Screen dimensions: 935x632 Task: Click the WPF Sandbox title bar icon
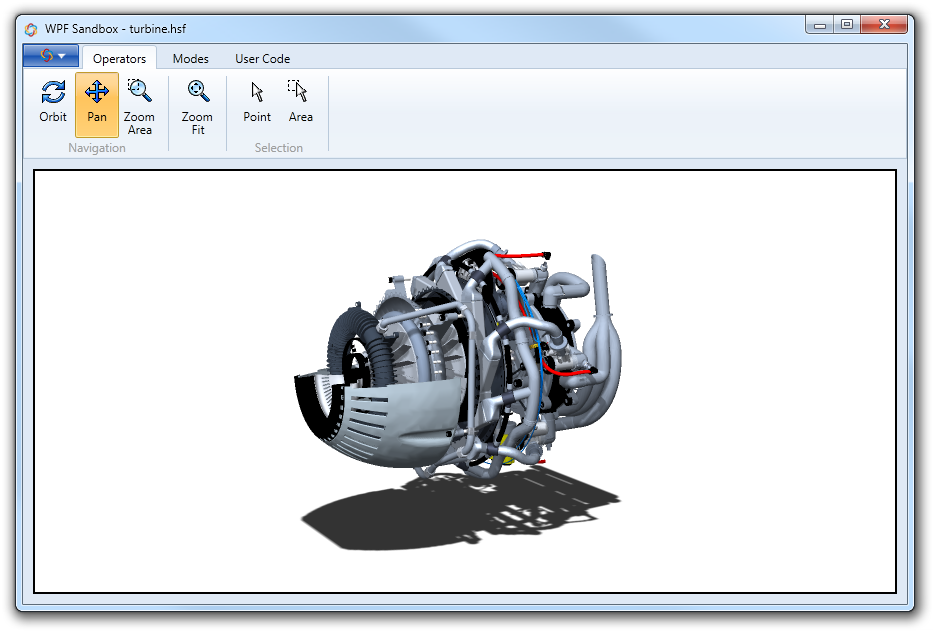tap(31, 29)
